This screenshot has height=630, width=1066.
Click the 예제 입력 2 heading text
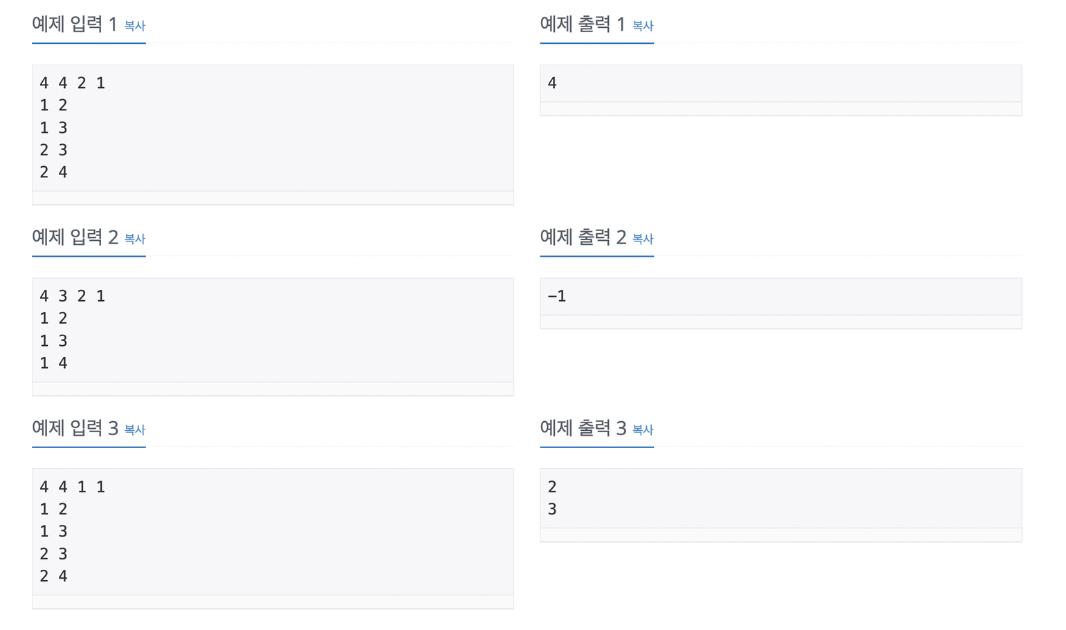tap(75, 238)
